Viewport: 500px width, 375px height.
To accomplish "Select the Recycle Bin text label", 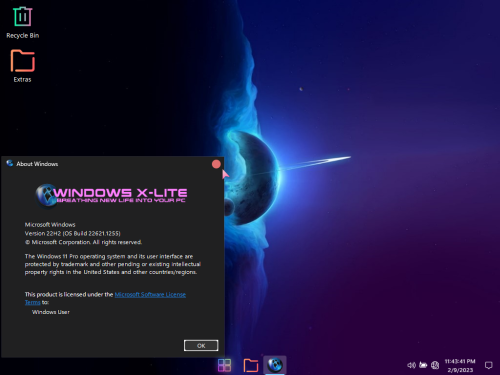I will click(x=23, y=35).
